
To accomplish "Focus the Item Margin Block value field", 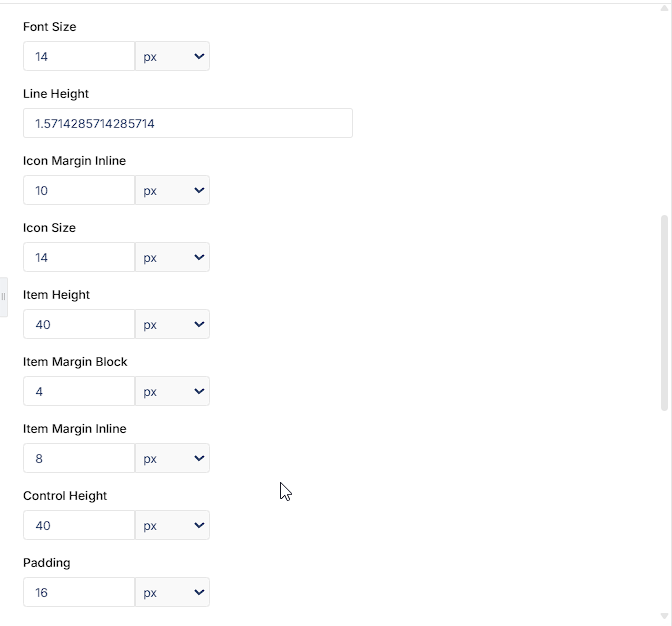I will tap(79, 391).
